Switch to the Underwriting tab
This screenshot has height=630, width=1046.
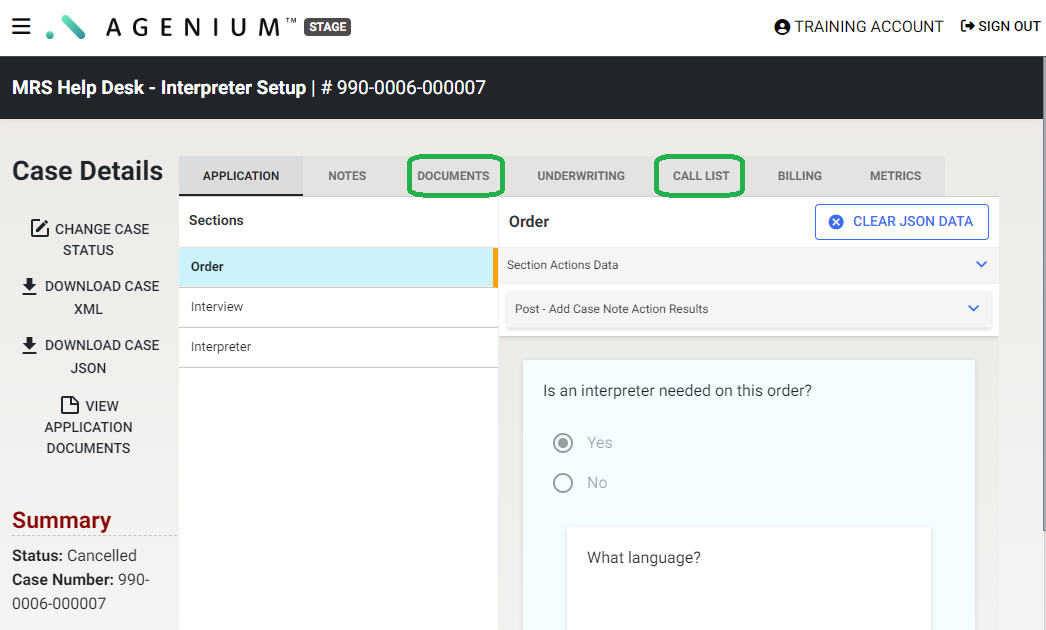click(x=581, y=176)
